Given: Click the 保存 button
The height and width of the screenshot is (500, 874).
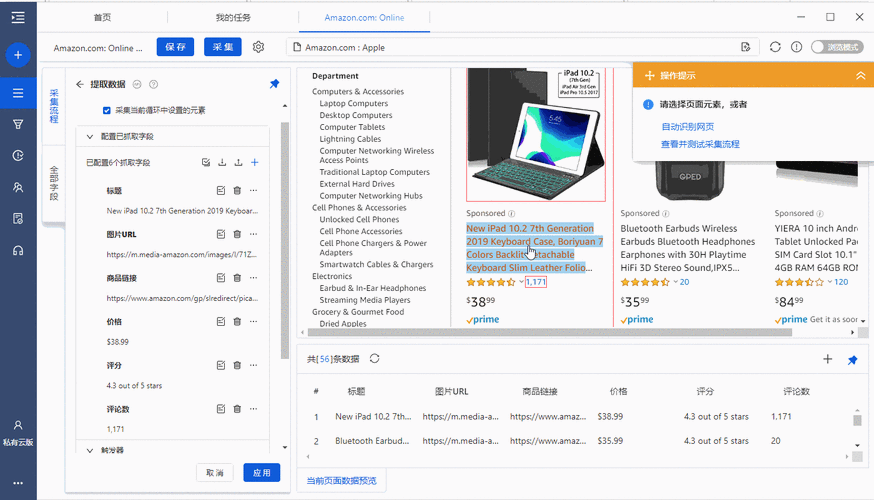Looking at the screenshot, I should 175,47.
